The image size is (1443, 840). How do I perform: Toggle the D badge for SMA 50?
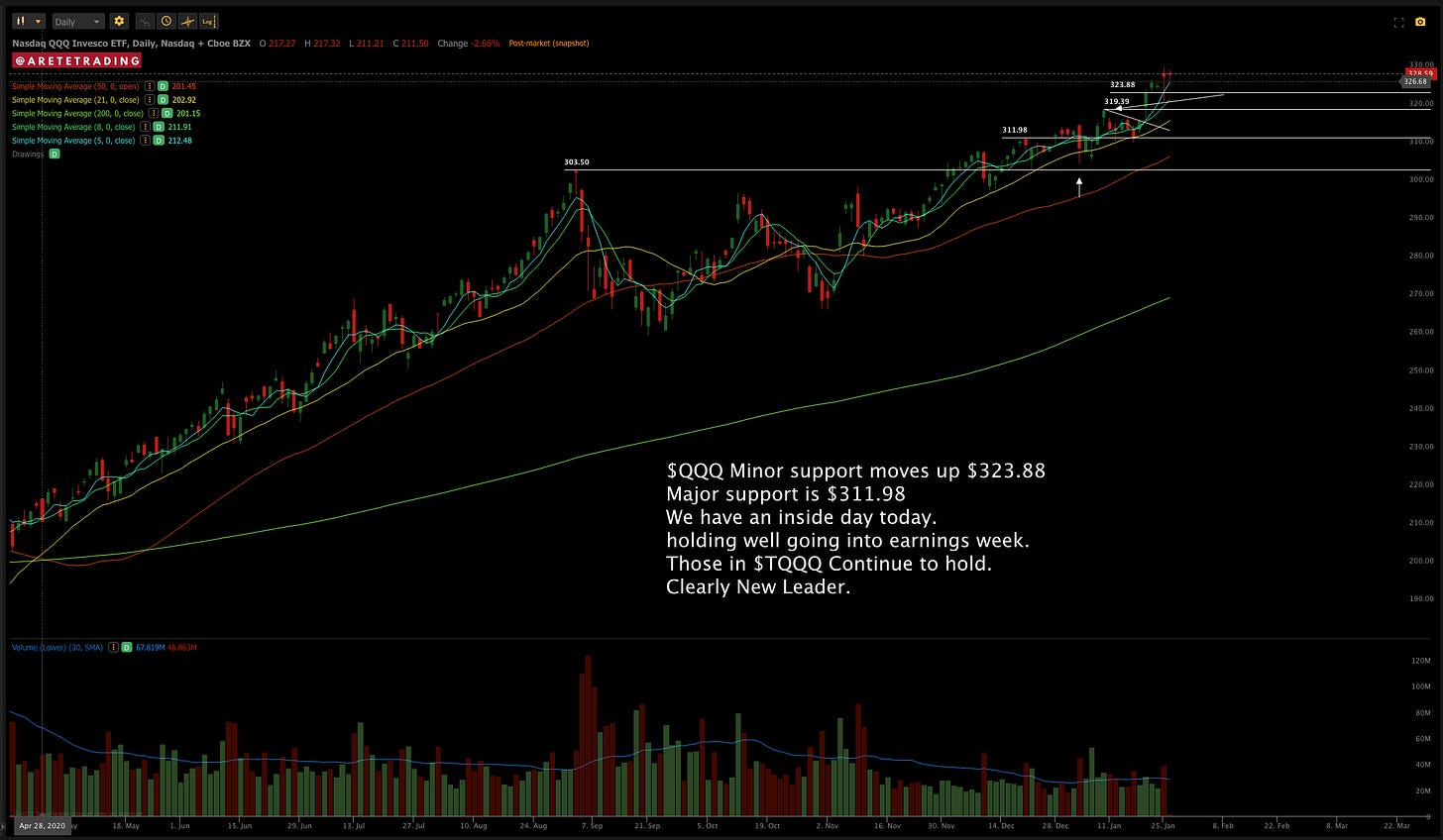point(163,86)
